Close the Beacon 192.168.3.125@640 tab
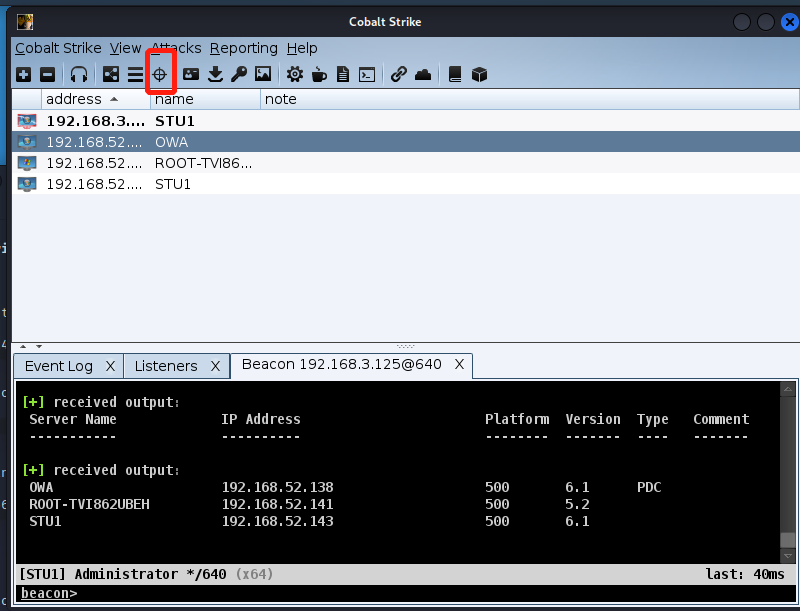The width and height of the screenshot is (800, 611). point(459,364)
